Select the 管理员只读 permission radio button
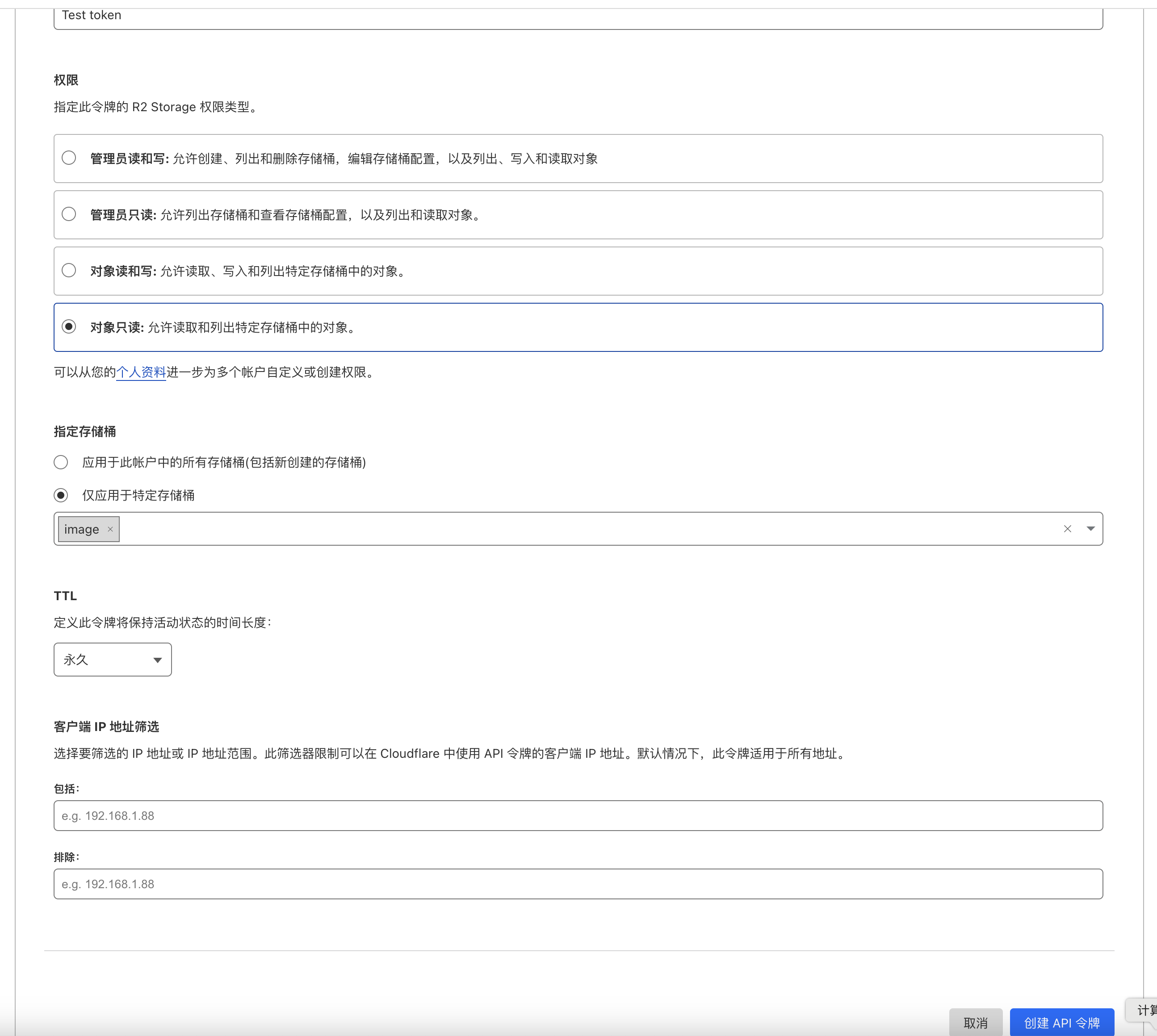 click(69, 214)
